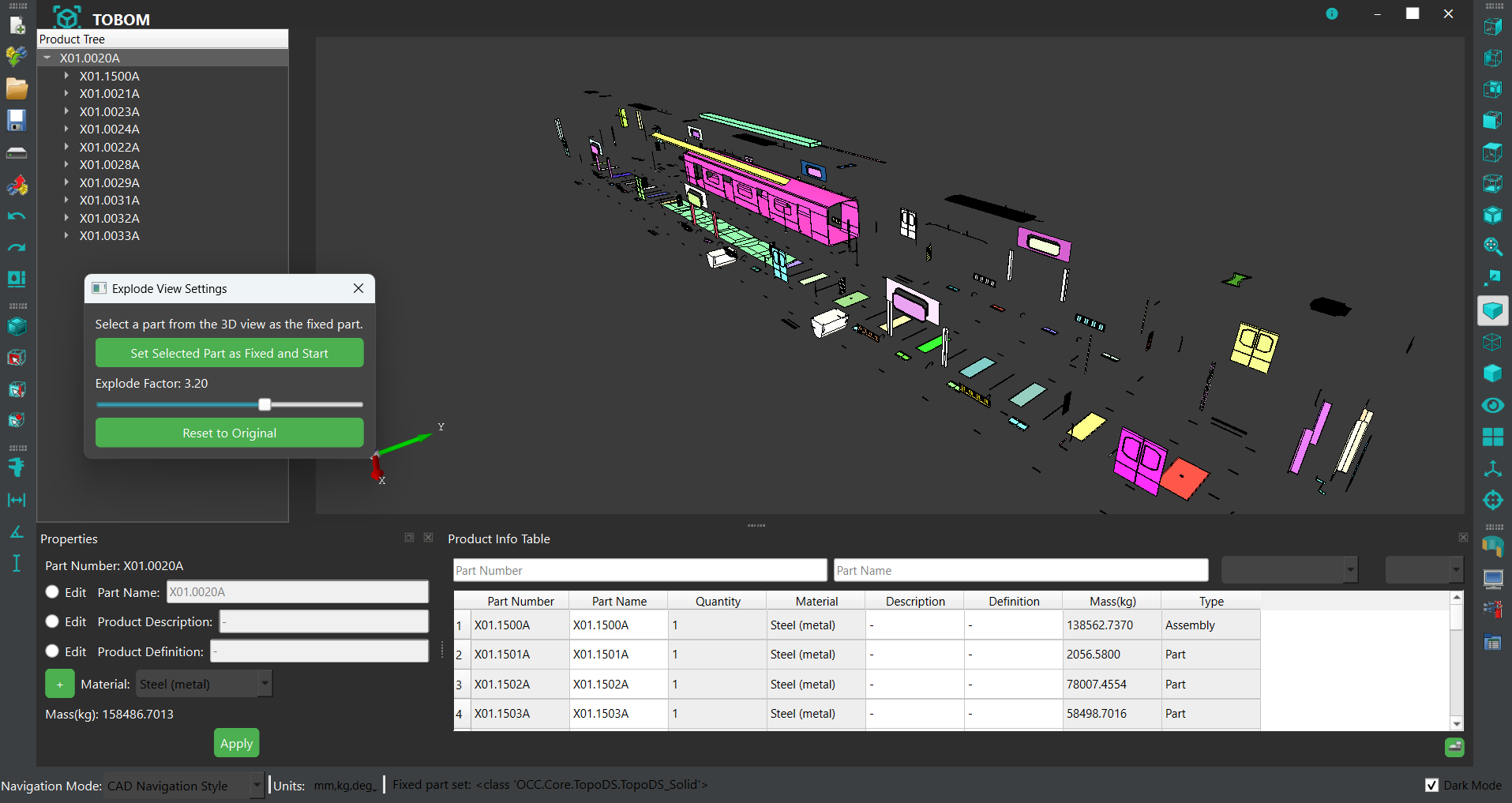Click the redo arrow icon
The image size is (1512, 803).
pyautogui.click(x=17, y=247)
